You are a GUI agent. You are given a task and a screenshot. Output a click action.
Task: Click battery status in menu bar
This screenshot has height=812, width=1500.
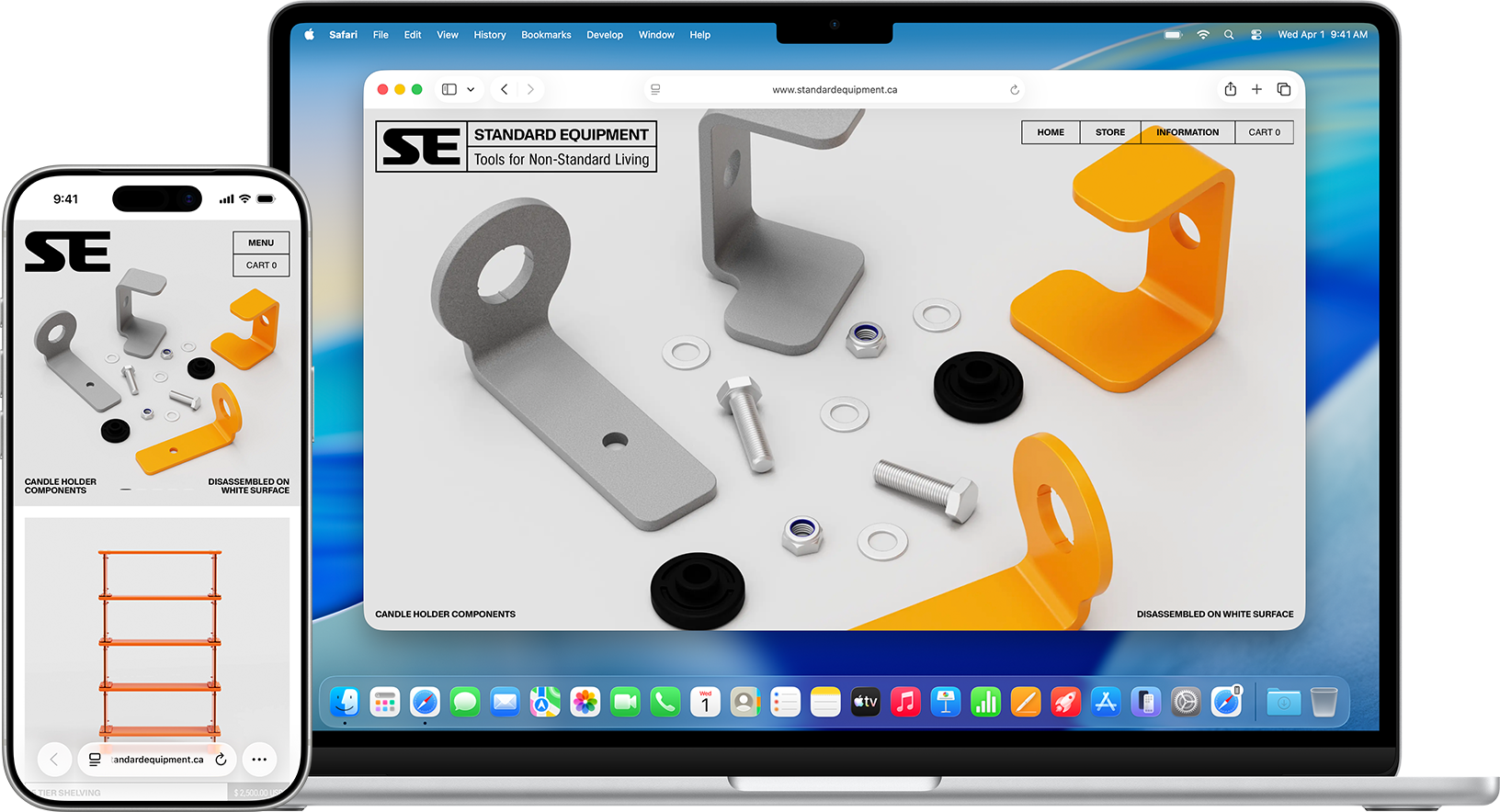1174,35
